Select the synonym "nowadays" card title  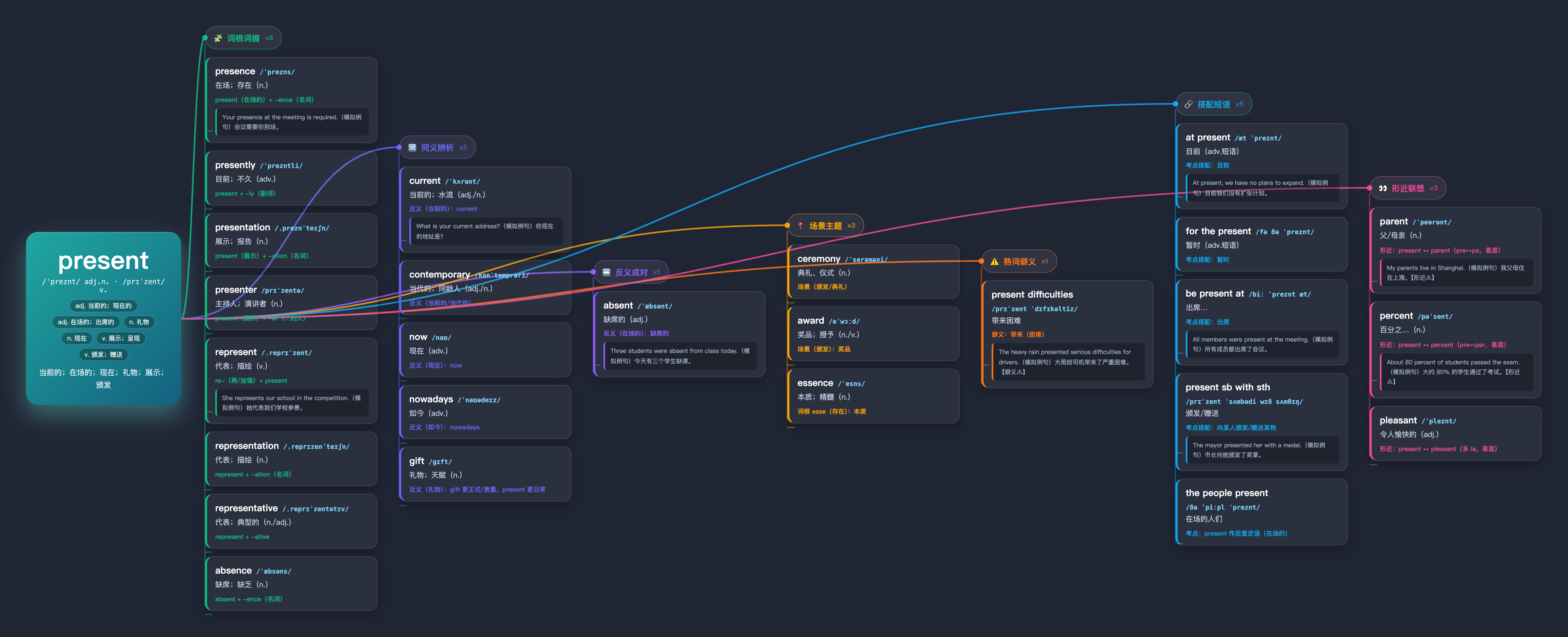coord(431,399)
